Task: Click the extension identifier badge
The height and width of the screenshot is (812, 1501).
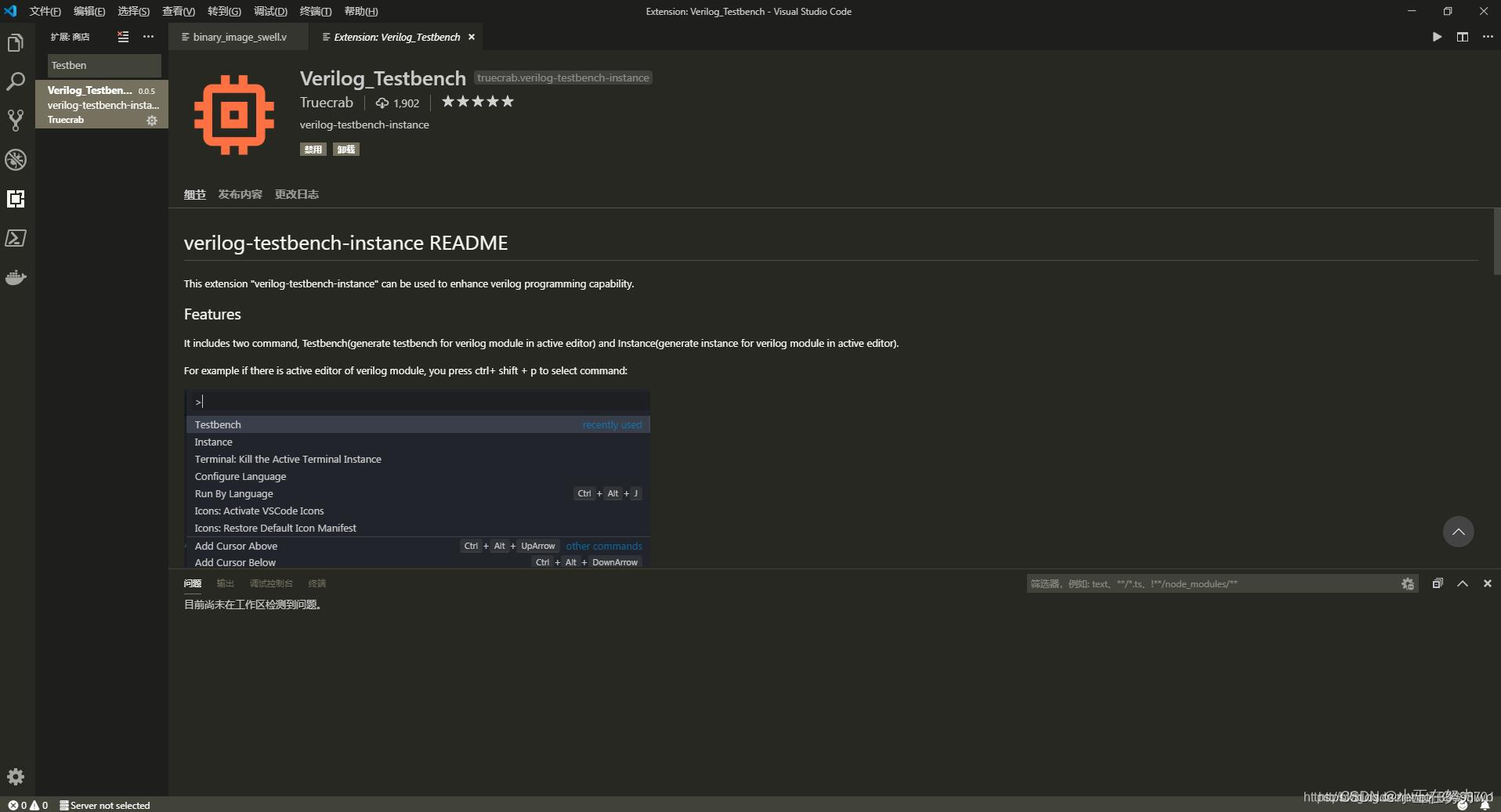Action: [563, 78]
